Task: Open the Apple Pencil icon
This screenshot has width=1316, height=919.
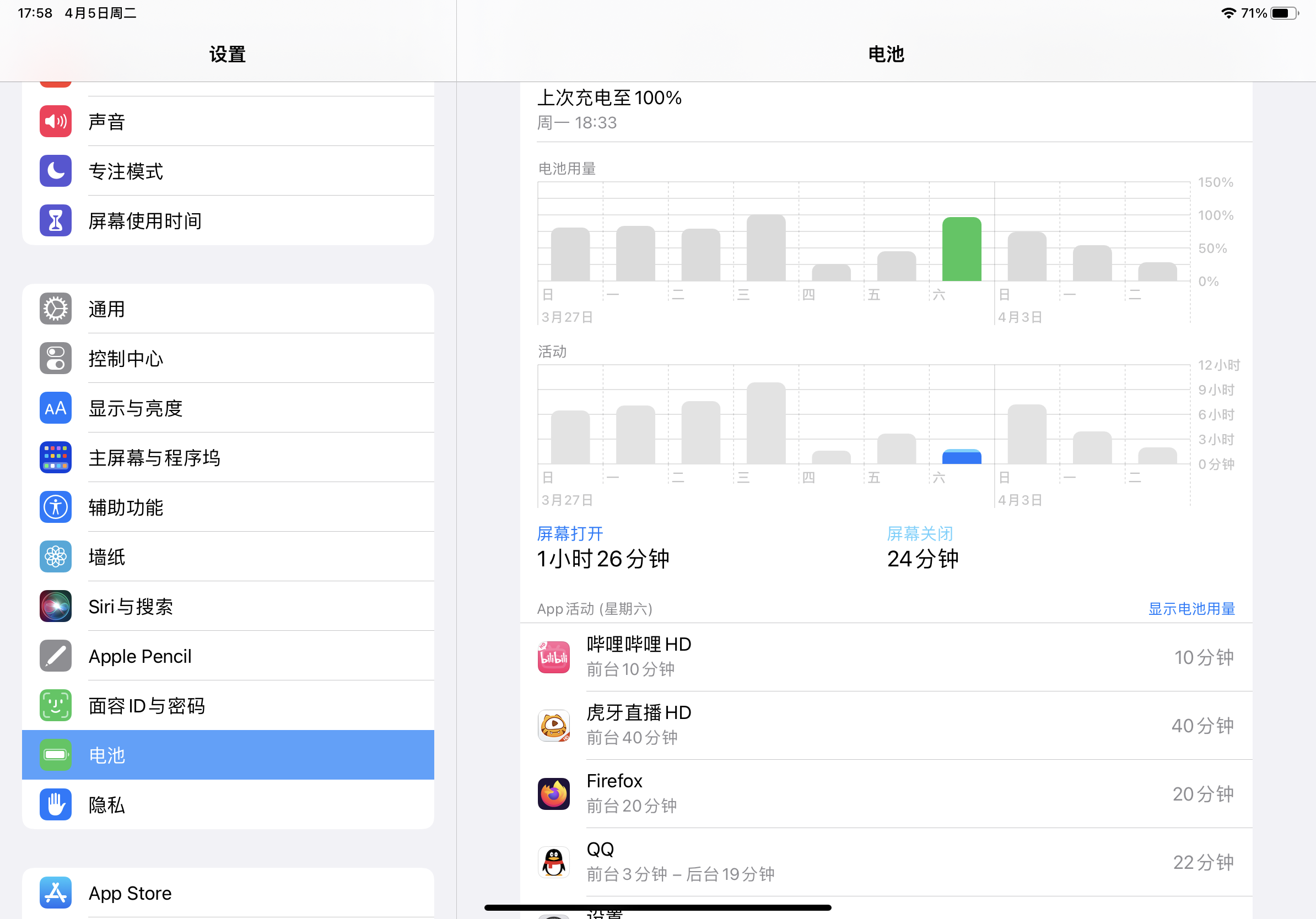Action: point(56,656)
